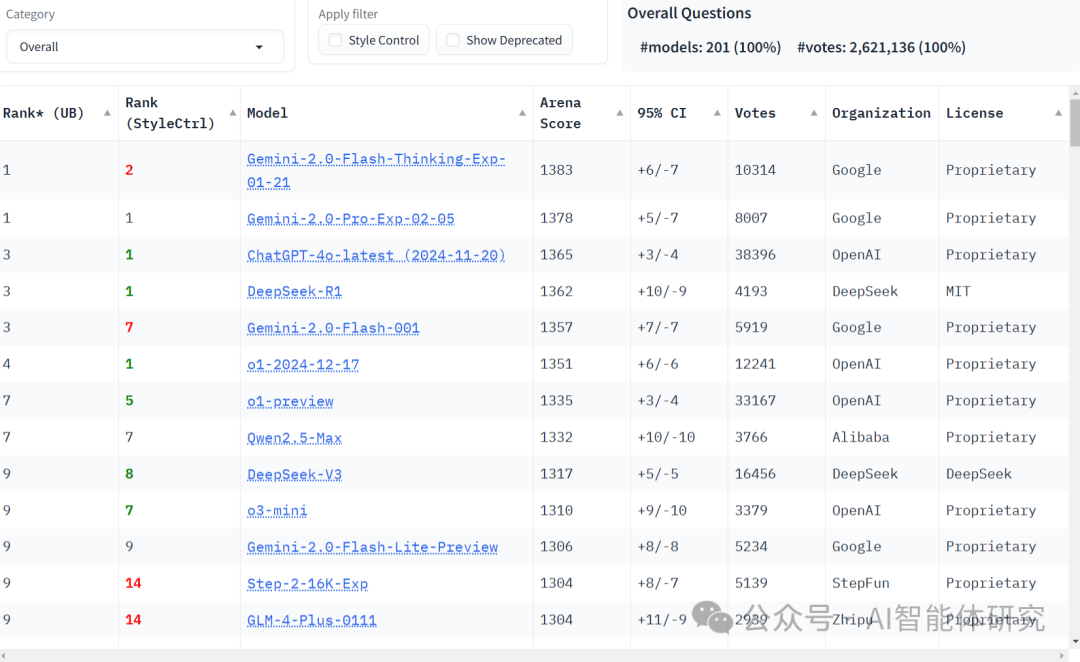The image size is (1080, 662).
Task: Sort the Model column using its arrow
Action: point(522,113)
